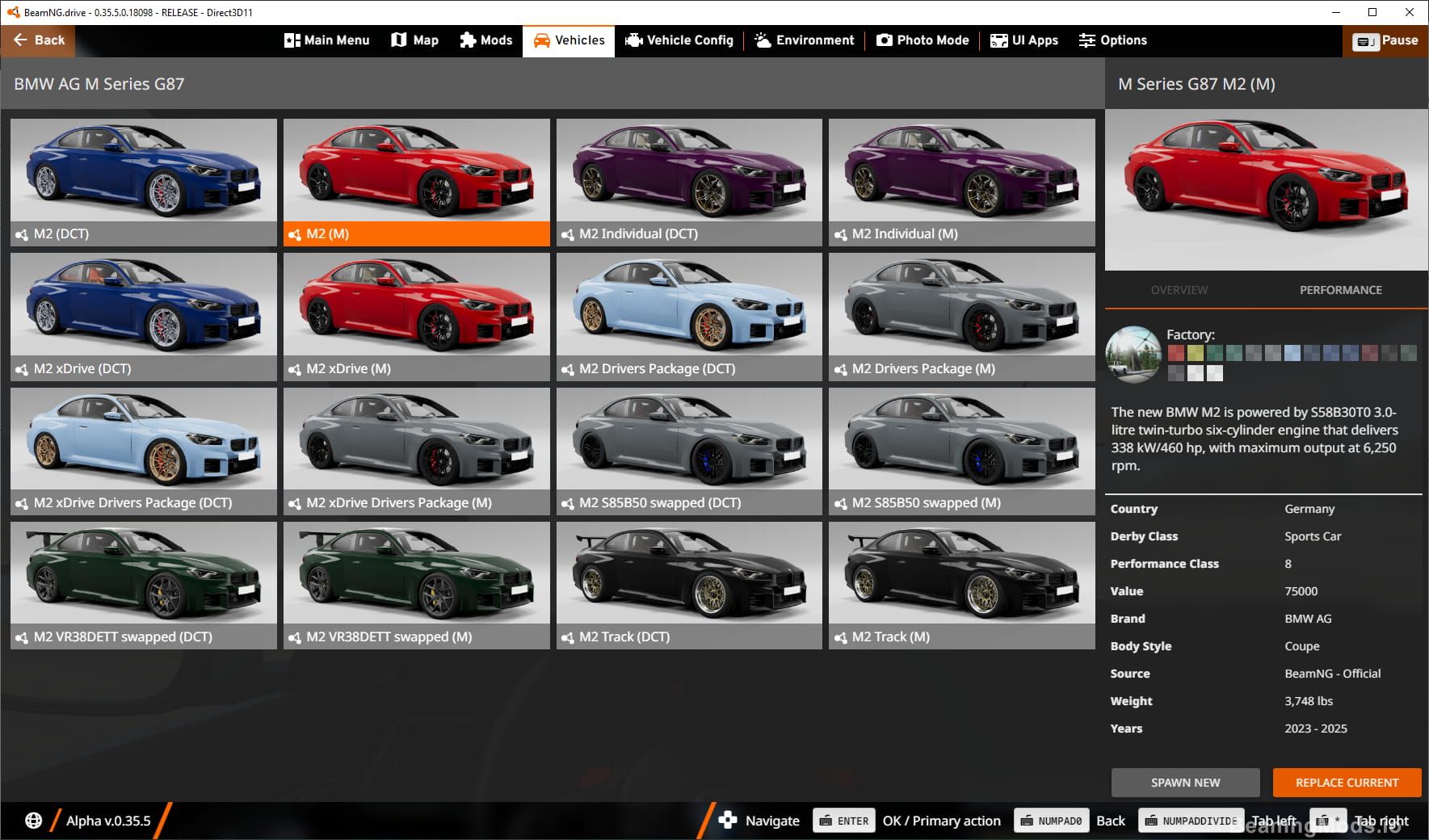Click the Navigate d-pad icon in the bottom bar
This screenshot has height=840, width=1429.
click(x=727, y=820)
